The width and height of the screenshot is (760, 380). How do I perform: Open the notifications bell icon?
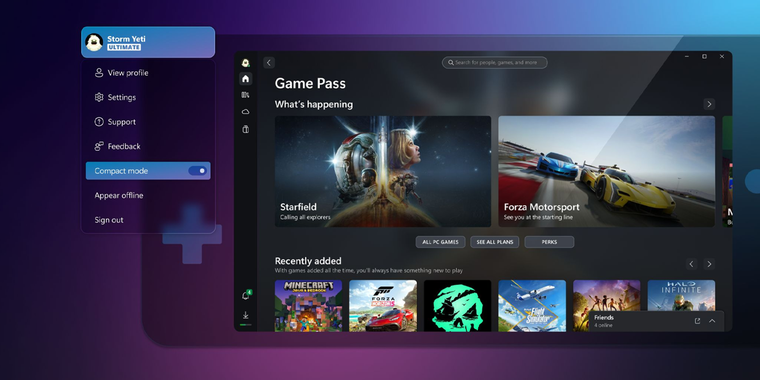pos(246,295)
